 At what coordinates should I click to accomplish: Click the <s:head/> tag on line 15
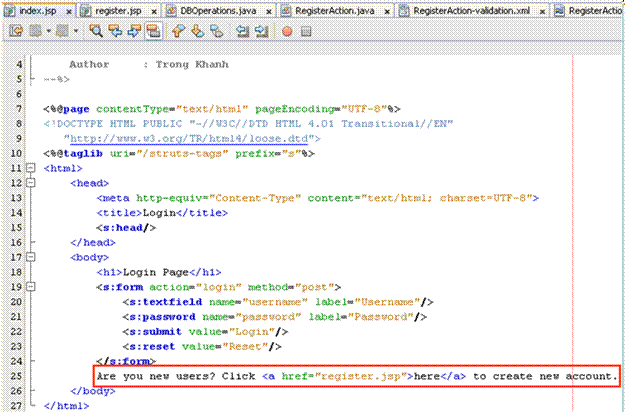pyautogui.click(x=126, y=228)
